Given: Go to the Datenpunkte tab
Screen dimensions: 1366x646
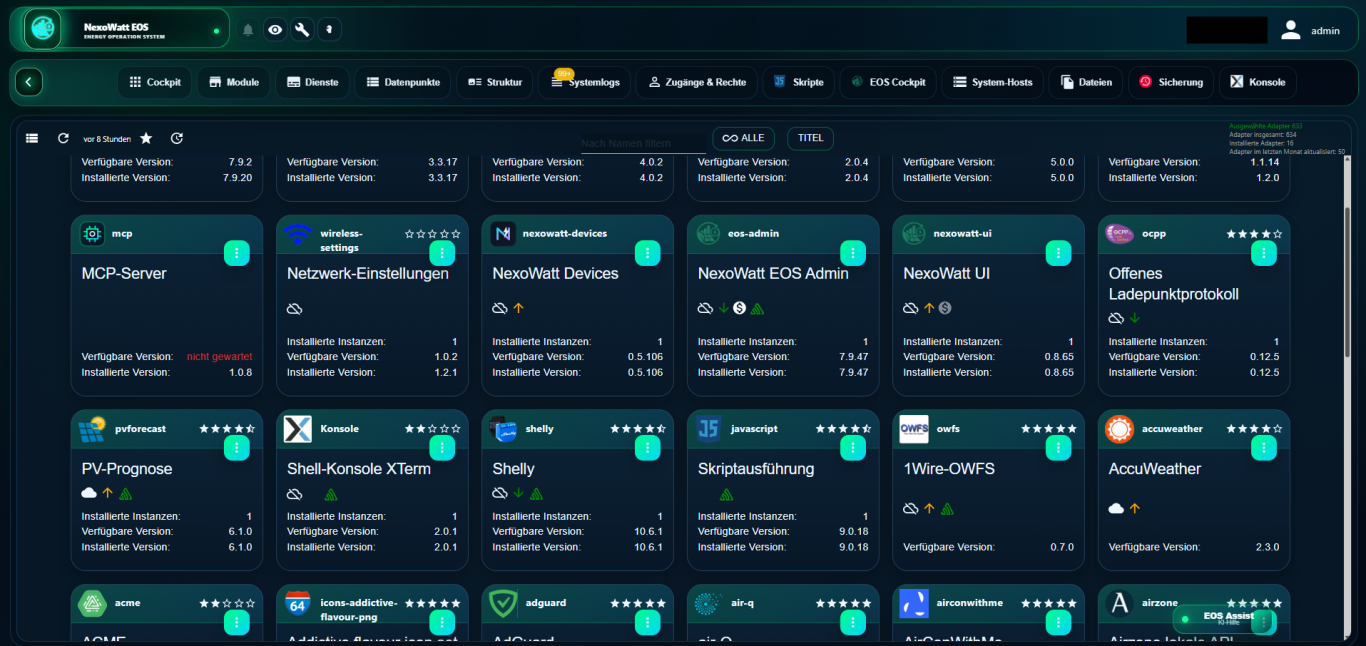Looking at the screenshot, I should [x=403, y=82].
